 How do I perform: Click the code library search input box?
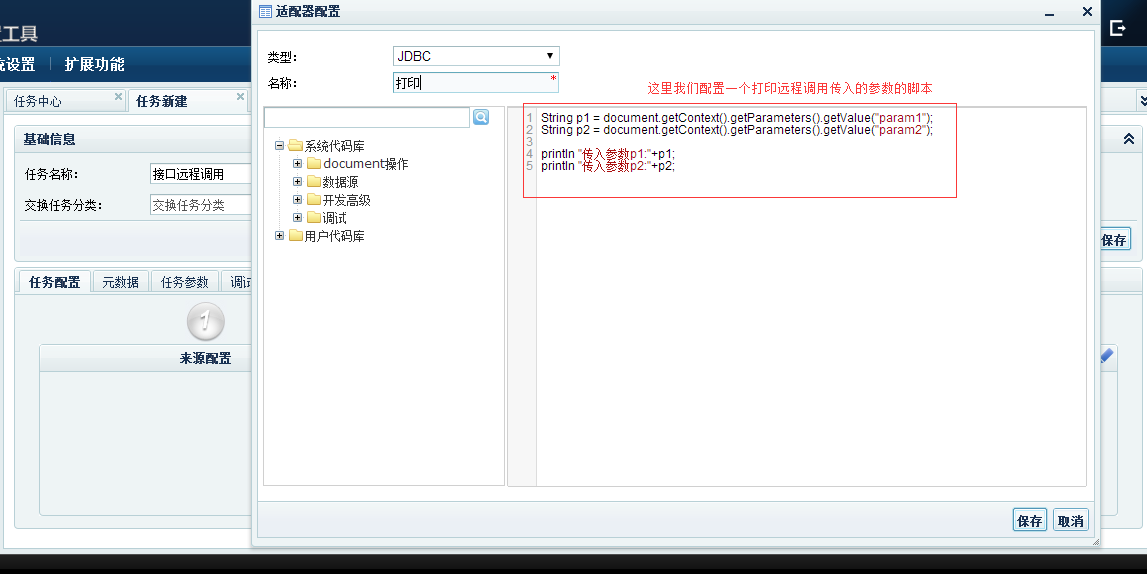[366, 117]
